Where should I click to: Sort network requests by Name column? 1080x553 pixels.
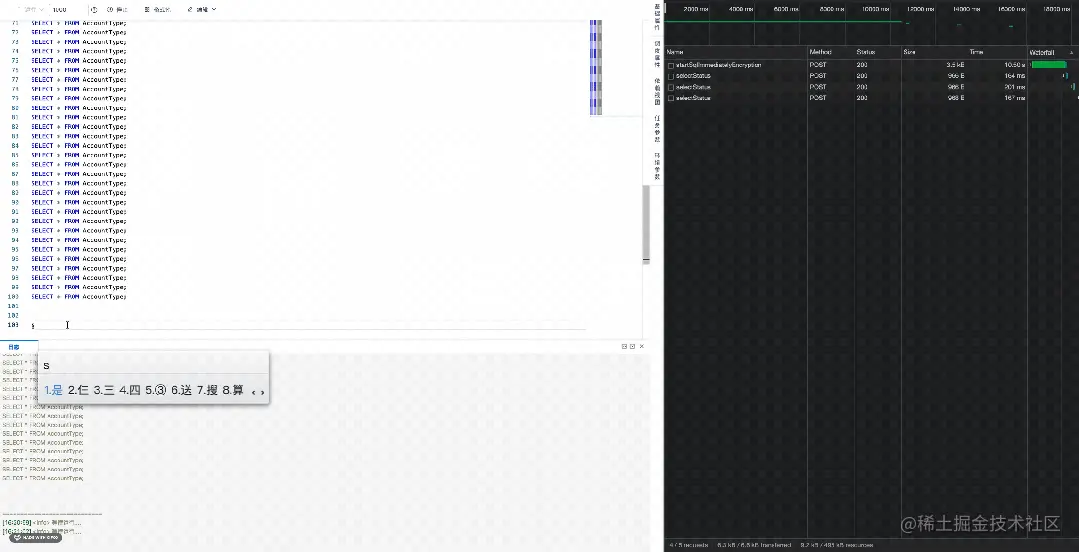pos(736,52)
